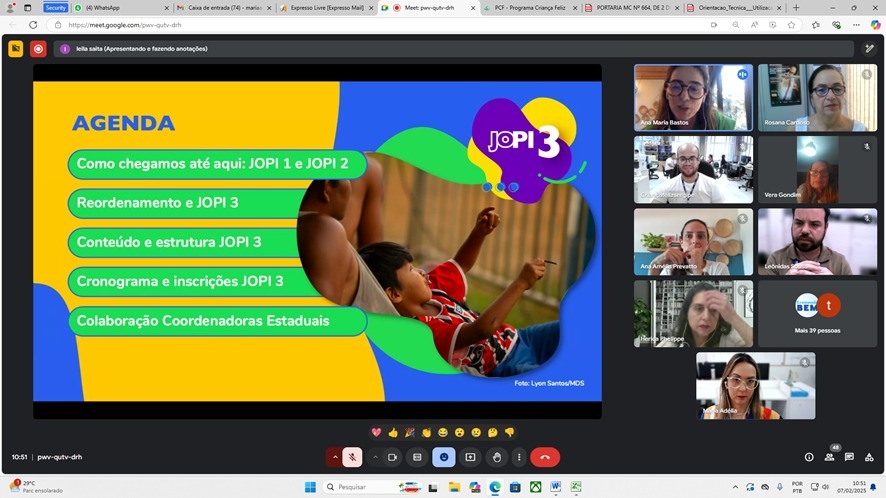Image resolution: width=886 pixels, height=498 pixels.
Task: Click the present screen icon
Action: (470, 457)
